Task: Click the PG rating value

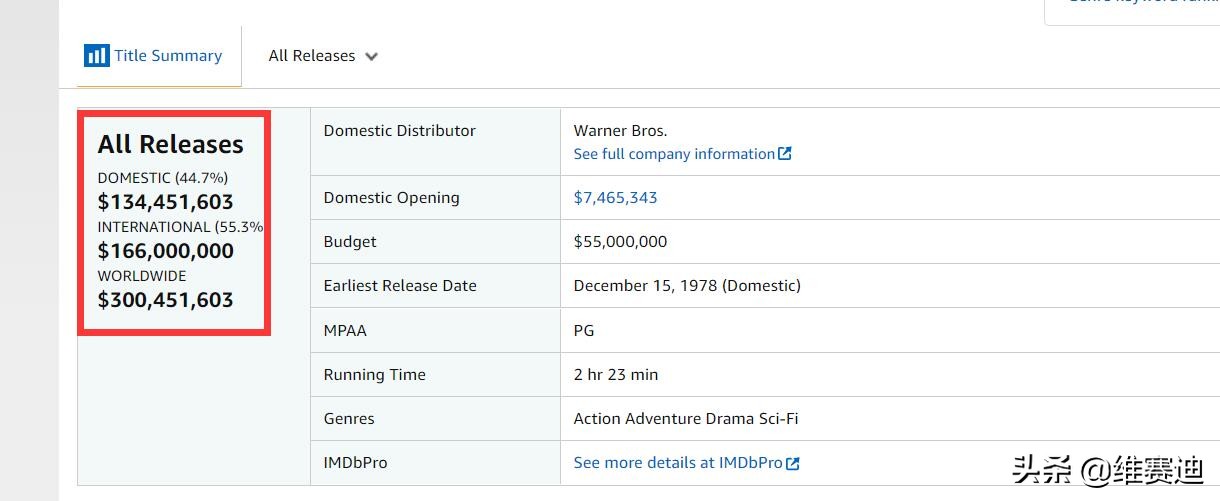Action: (584, 330)
